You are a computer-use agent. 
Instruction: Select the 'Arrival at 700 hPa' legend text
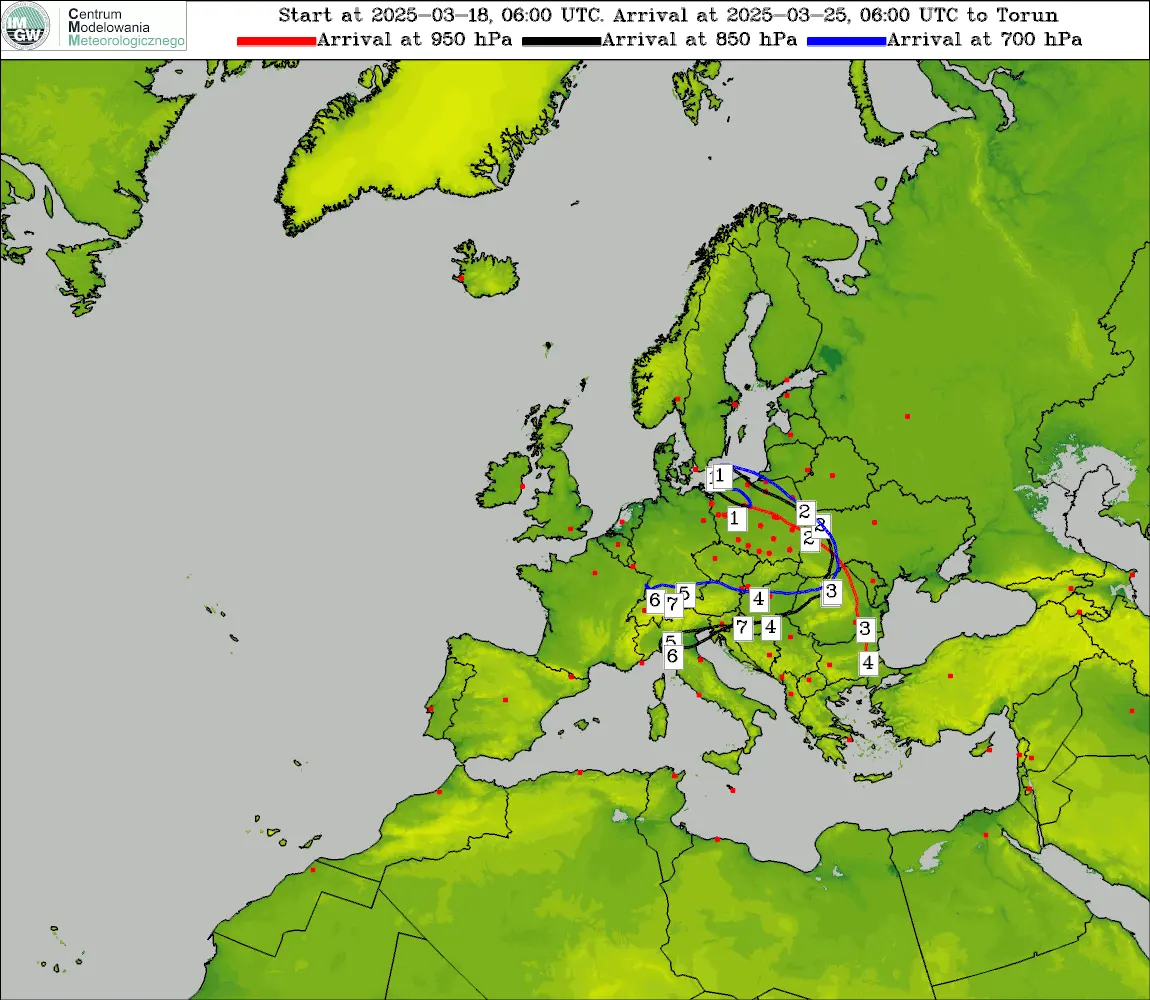984,40
